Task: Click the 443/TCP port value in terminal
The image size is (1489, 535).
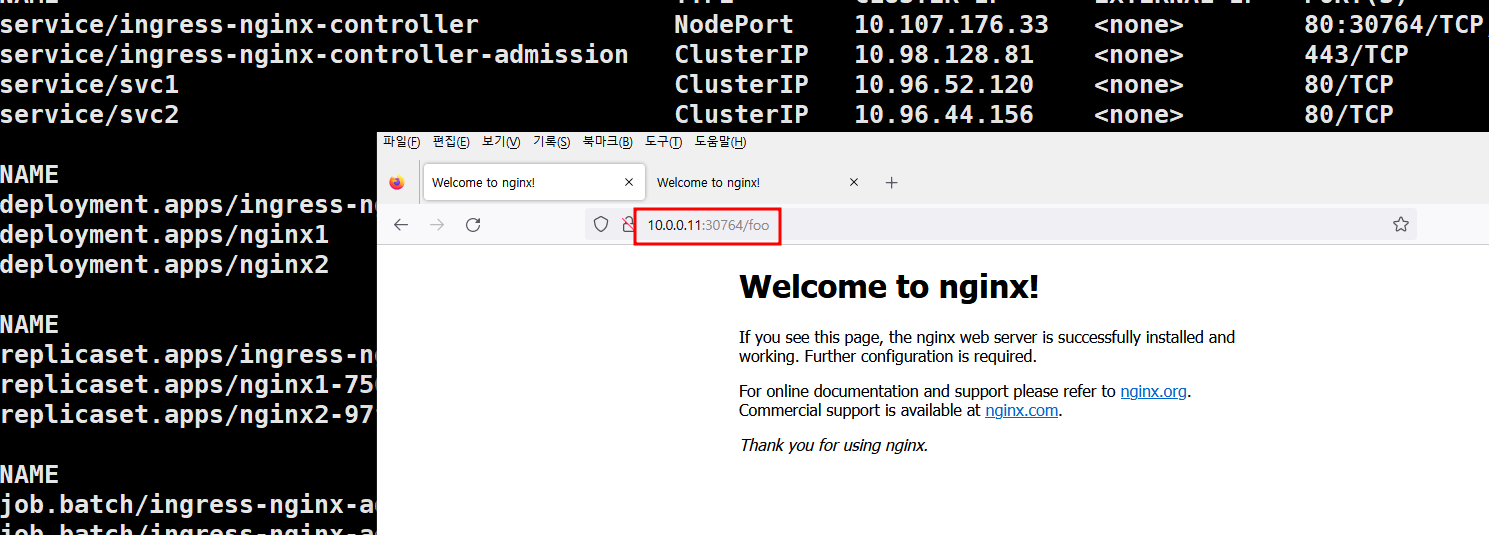Action: click(x=1356, y=55)
